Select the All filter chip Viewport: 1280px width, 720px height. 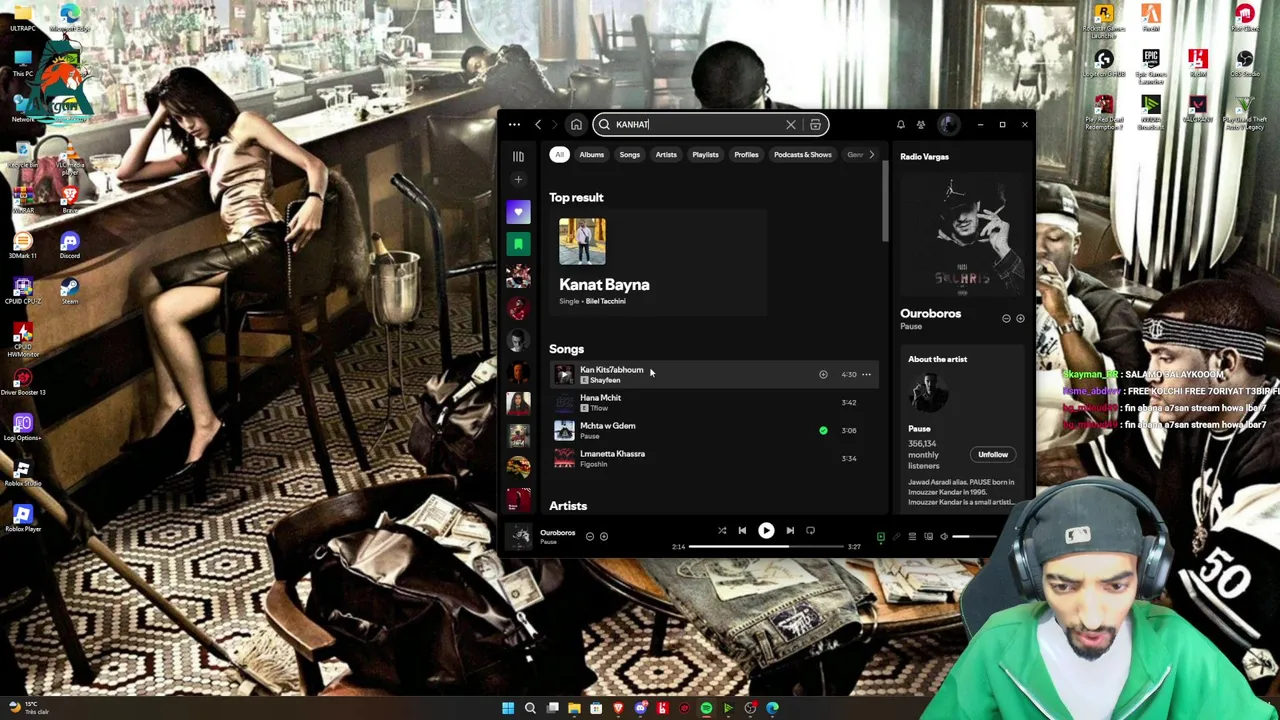pyautogui.click(x=559, y=155)
